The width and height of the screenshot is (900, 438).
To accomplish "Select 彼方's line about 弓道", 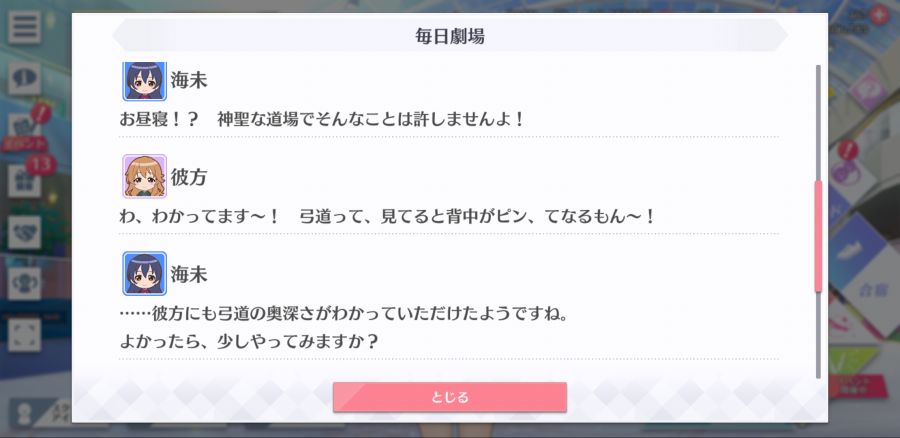I will point(387,217).
